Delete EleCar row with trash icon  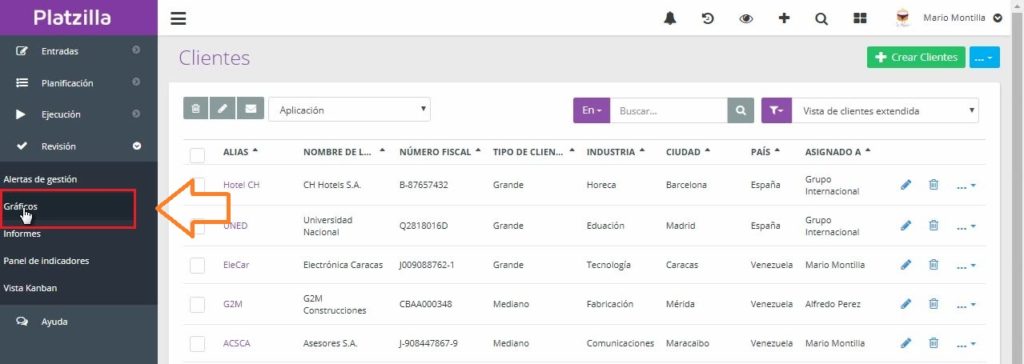[x=934, y=265]
